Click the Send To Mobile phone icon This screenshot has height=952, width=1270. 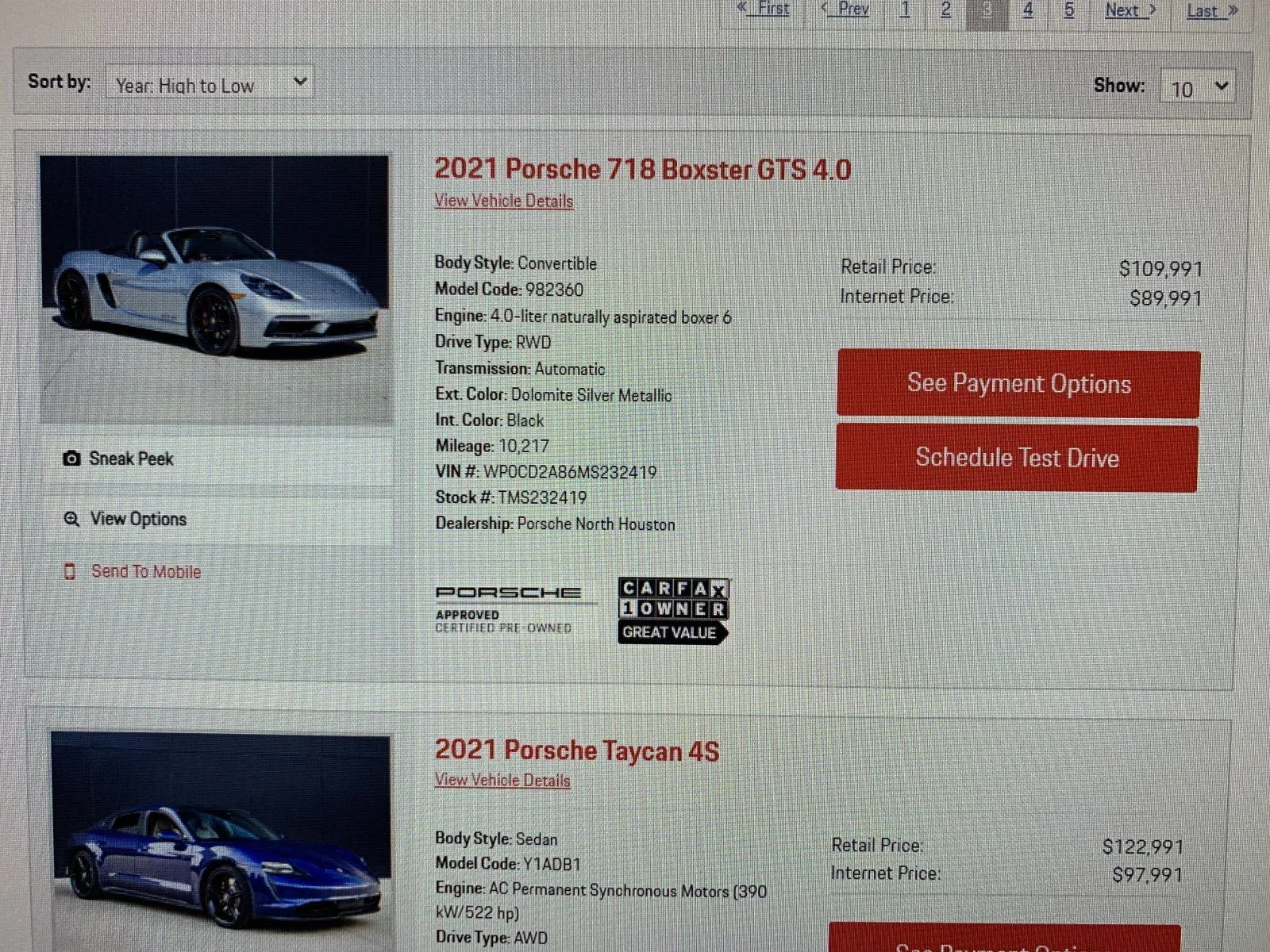point(70,571)
